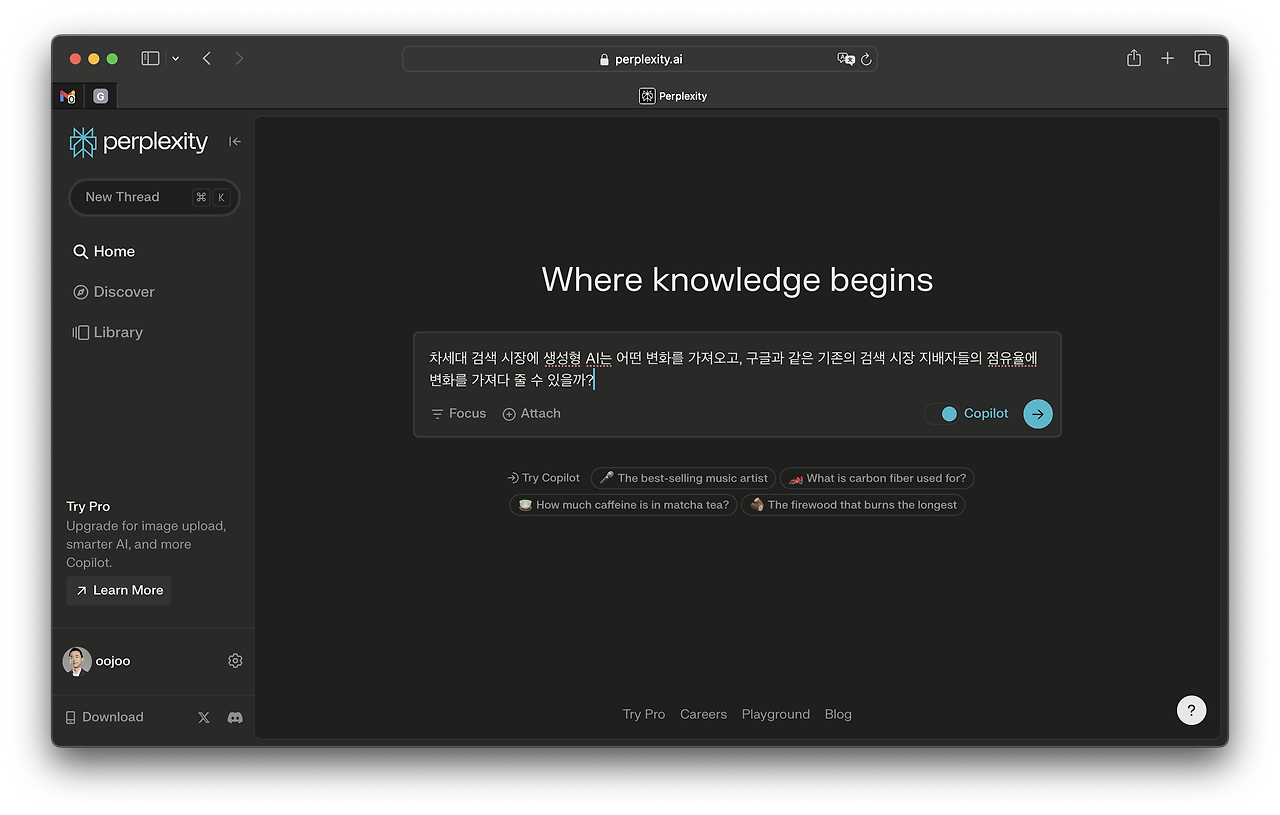Collapse the sidebar with the arrow icon
Viewport: 1280px width, 815px height.
coord(235,142)
